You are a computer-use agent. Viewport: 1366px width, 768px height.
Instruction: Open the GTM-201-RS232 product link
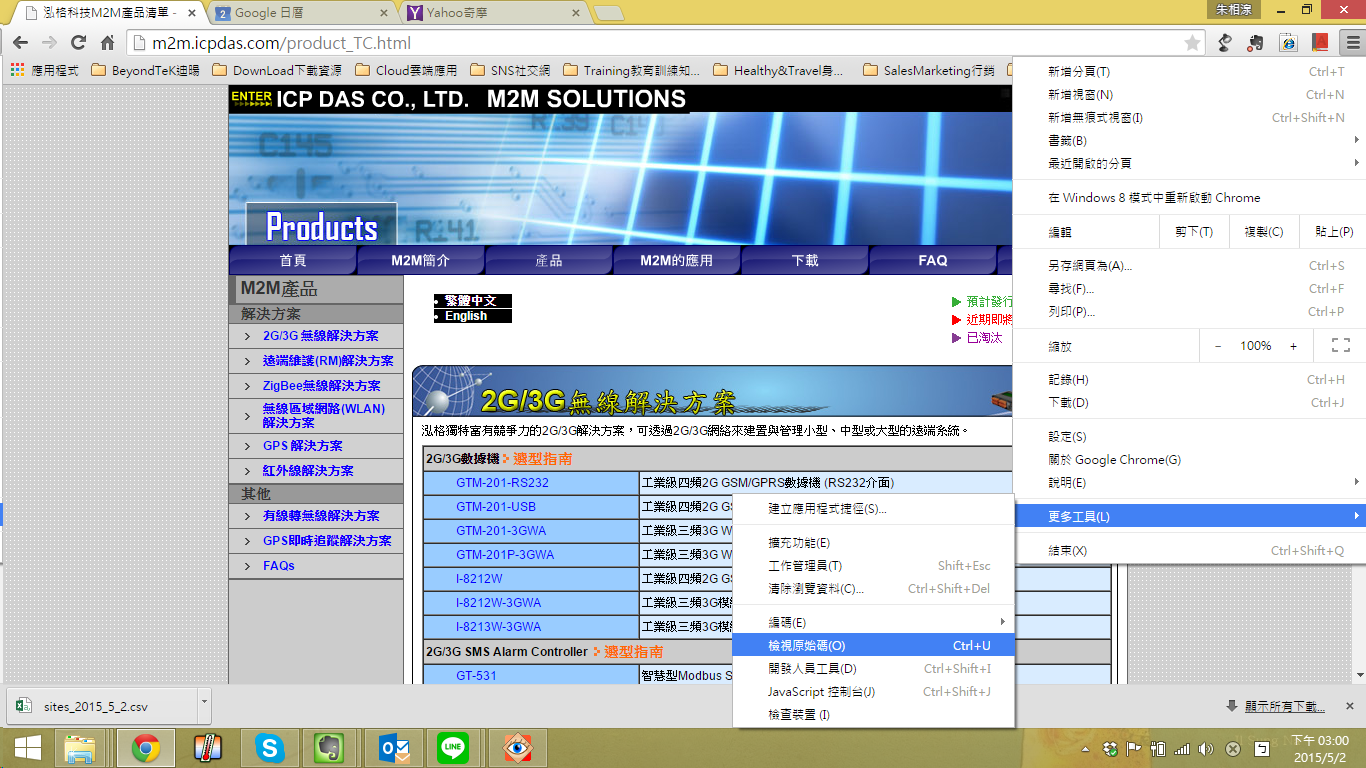pyautogui.click(x=502, y=482)
